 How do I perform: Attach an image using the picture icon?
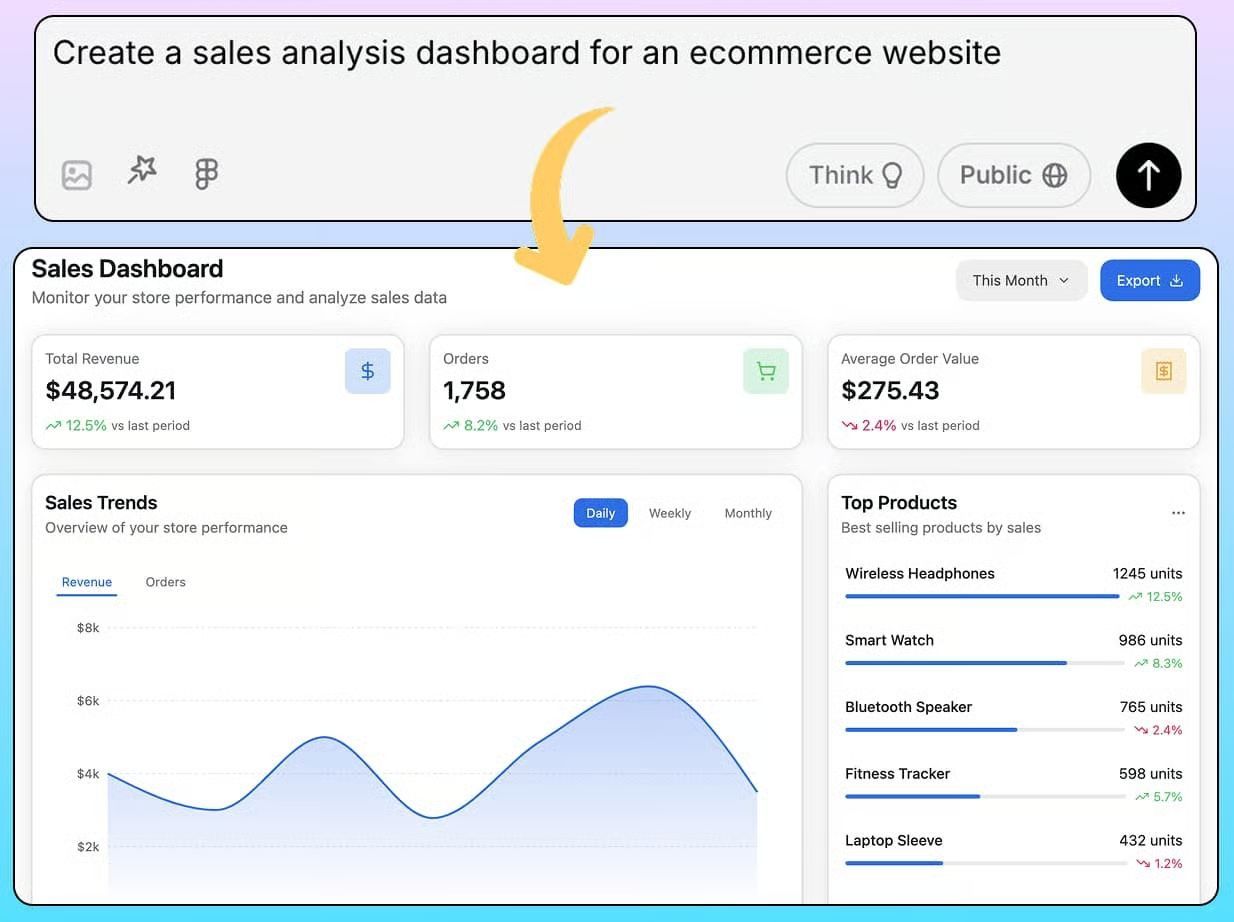(x=77, y=175)
